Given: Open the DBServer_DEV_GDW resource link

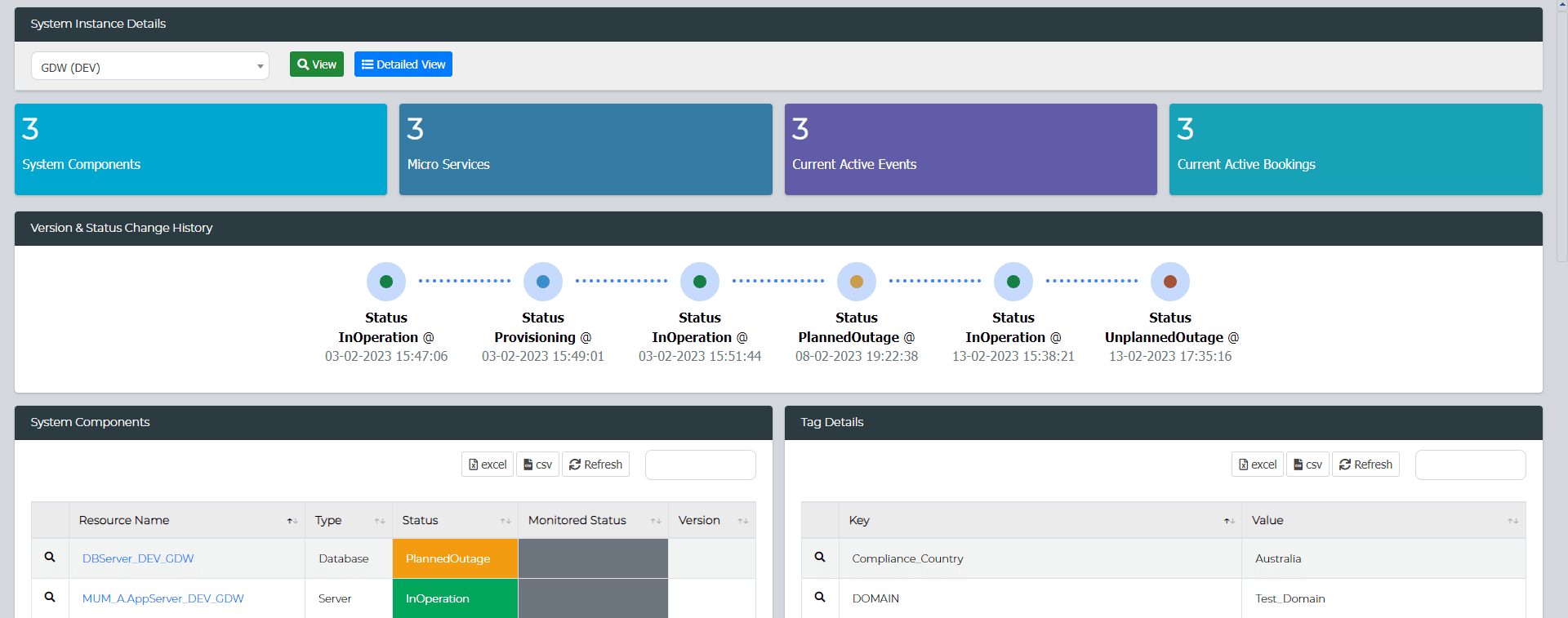Looking at the screenshot, I should [x=138, y=558].
